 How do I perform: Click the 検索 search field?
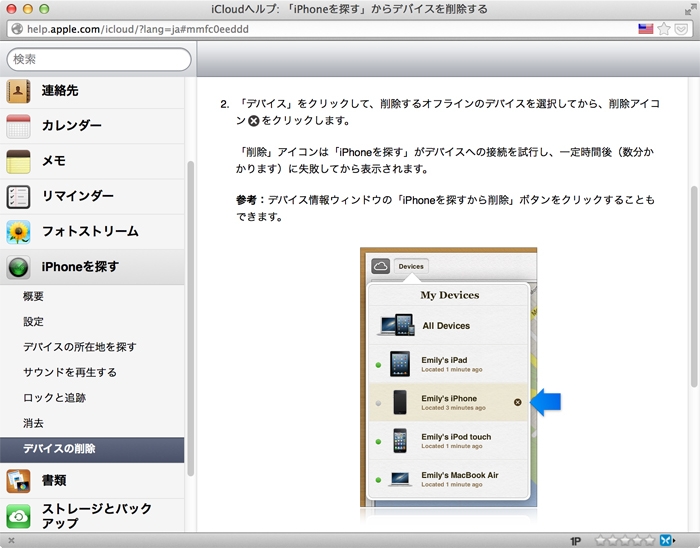pyautogui.click(x=98, y=59)
